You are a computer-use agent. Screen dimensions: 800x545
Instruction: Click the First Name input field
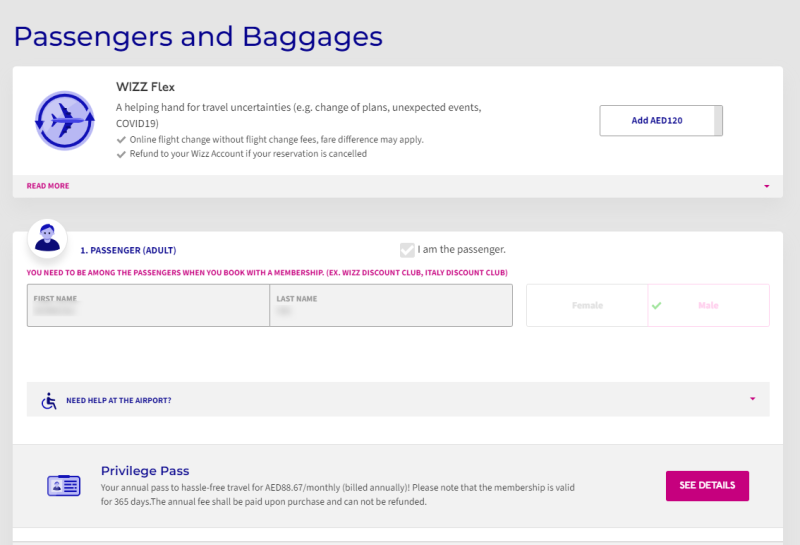point(148,306)
